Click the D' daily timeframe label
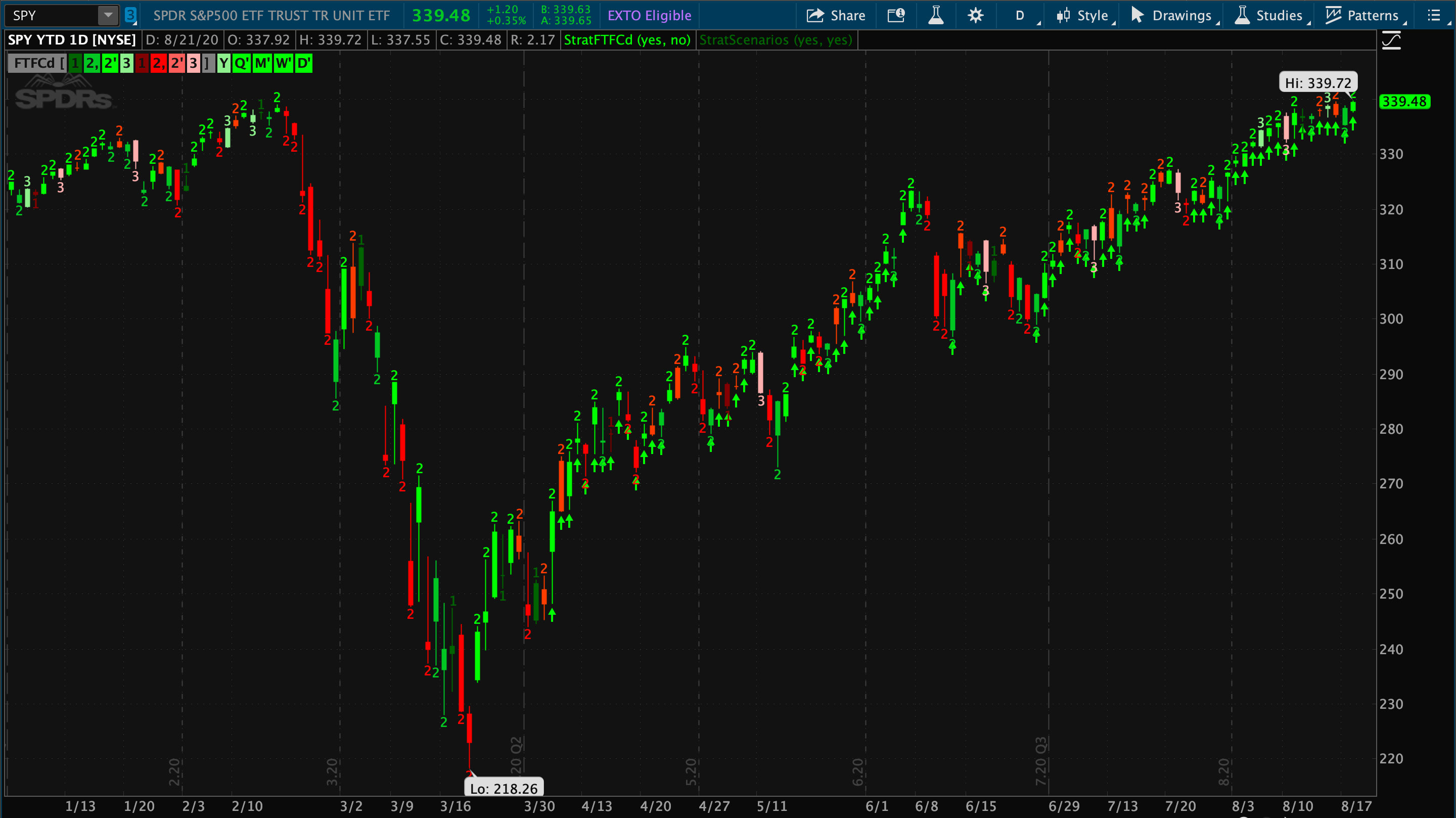This screenshot has width=1456, height=818. (x=303, y=63)
